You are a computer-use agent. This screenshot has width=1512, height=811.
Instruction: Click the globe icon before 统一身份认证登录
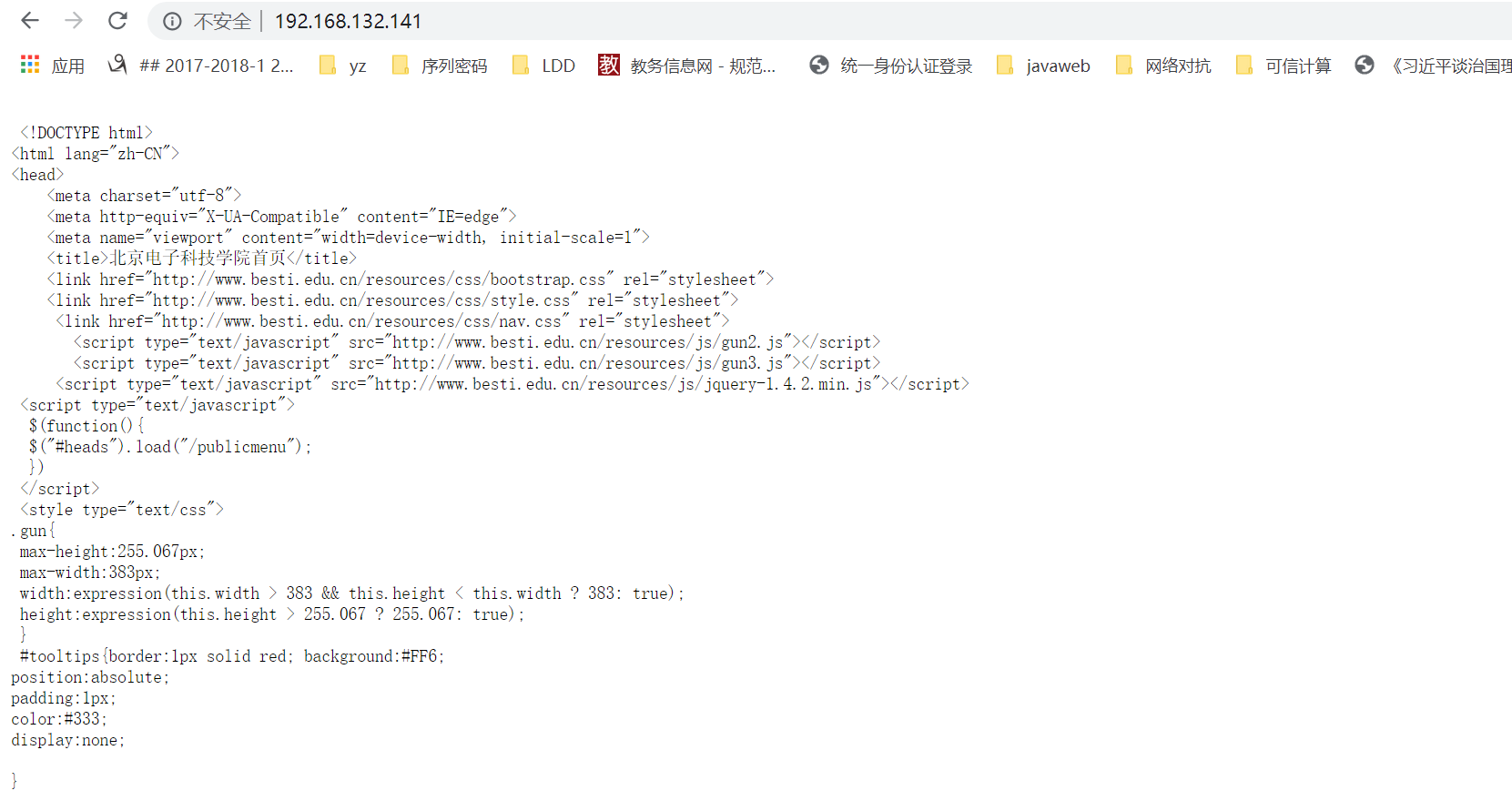(819, 66)
